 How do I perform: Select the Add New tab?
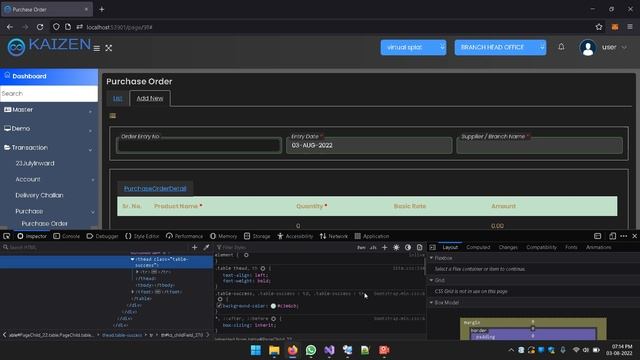click(150, 98)
